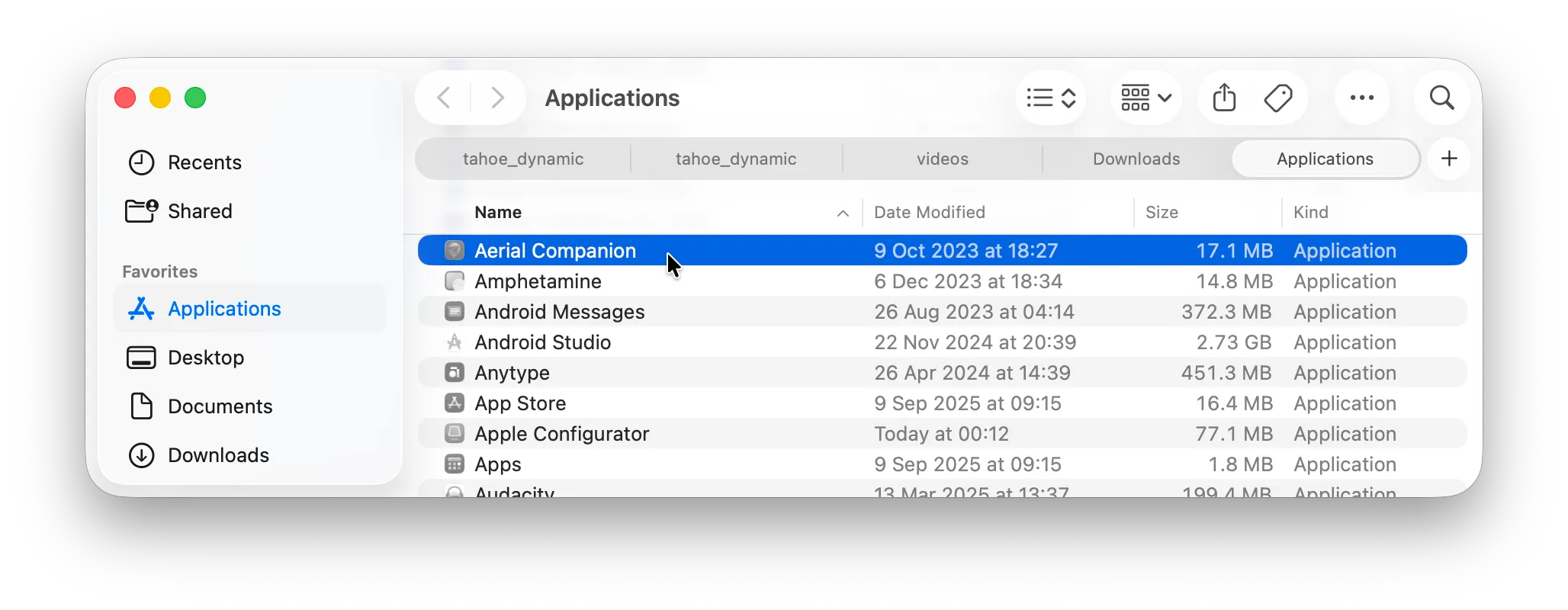
Task: Select the Amphetamine row name
Action: 538,281
